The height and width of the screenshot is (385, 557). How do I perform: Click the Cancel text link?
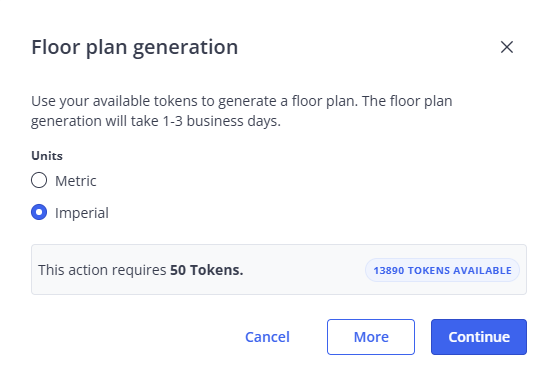click(x=267, y=337)
